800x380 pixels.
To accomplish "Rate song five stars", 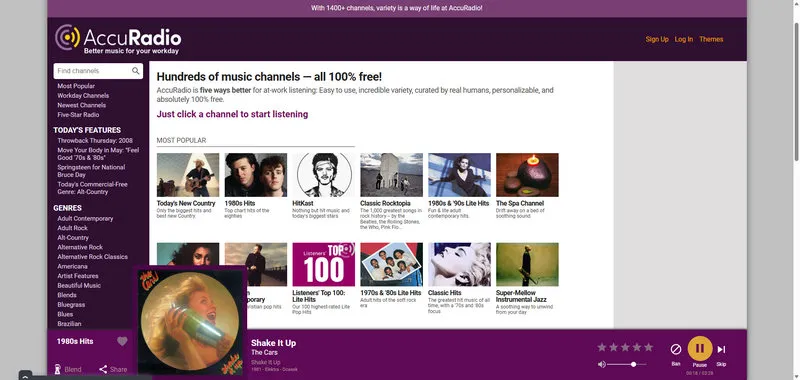I will coord(648,347).
